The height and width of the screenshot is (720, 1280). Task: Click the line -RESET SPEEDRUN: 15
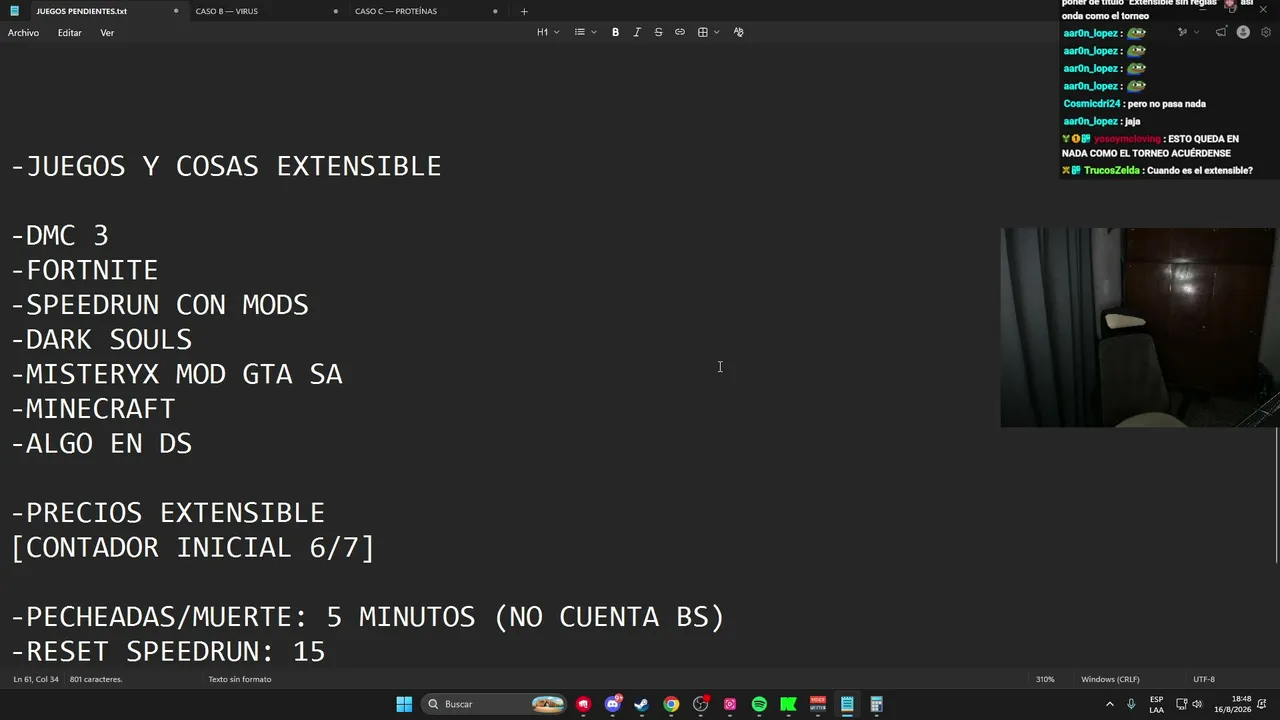point(168,652)
